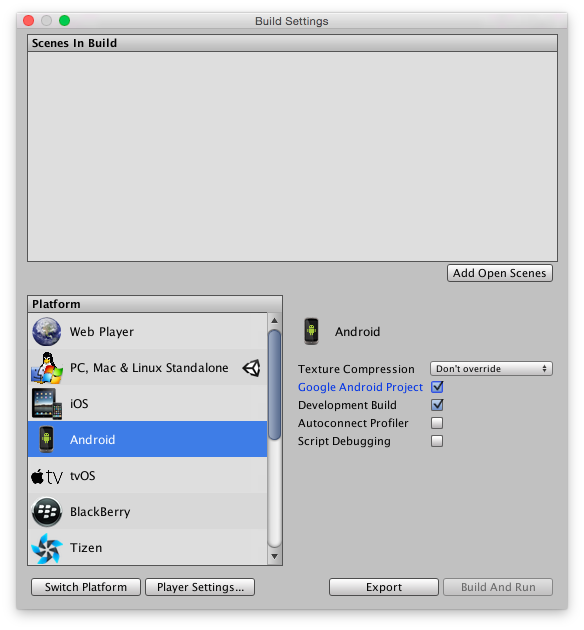Click the BlackBerry logo icon

click(47, 512)
